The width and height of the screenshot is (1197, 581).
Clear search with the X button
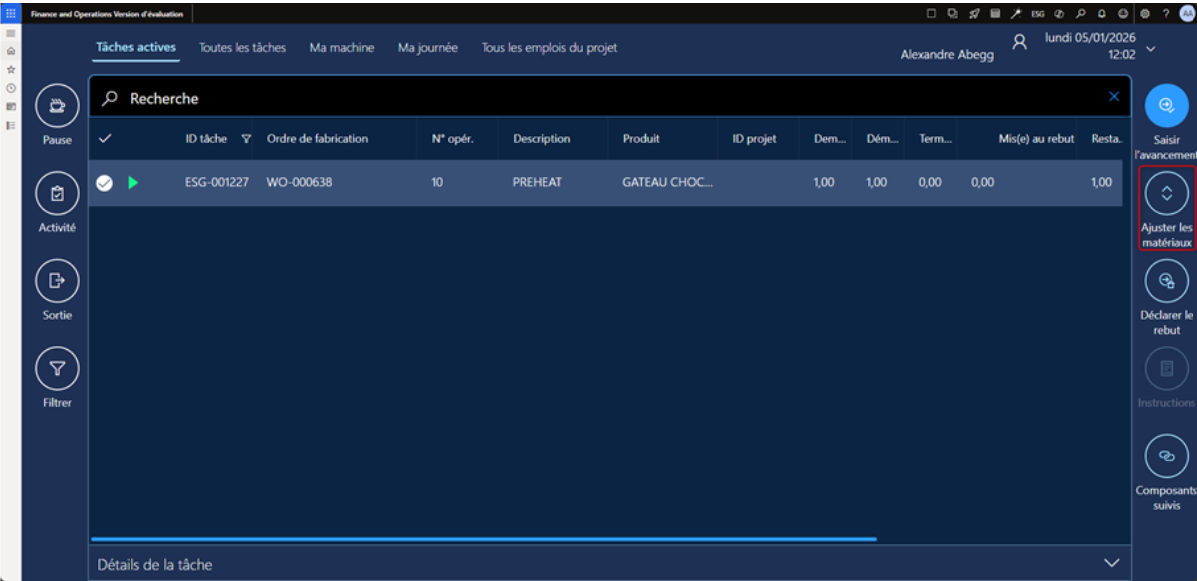(1114, 97)
